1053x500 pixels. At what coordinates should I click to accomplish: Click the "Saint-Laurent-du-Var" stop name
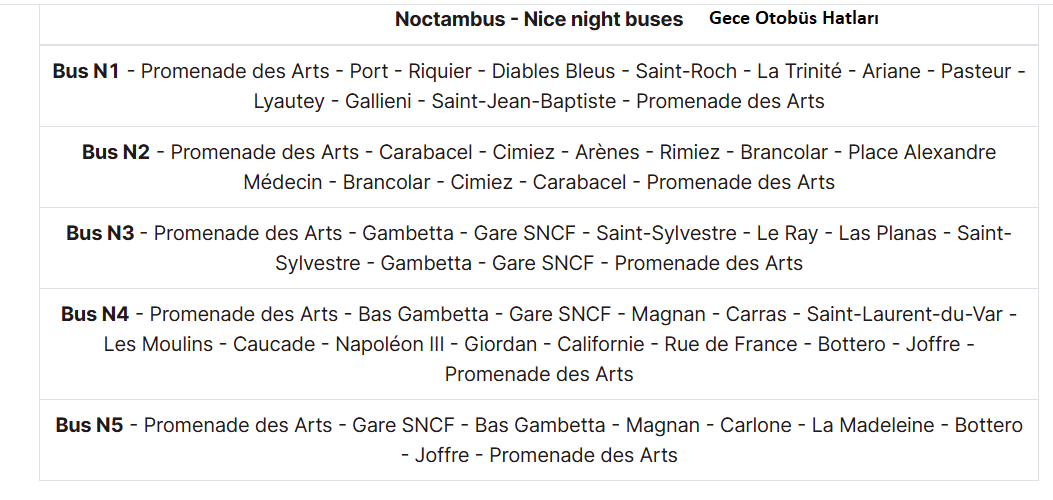point(901,314)
